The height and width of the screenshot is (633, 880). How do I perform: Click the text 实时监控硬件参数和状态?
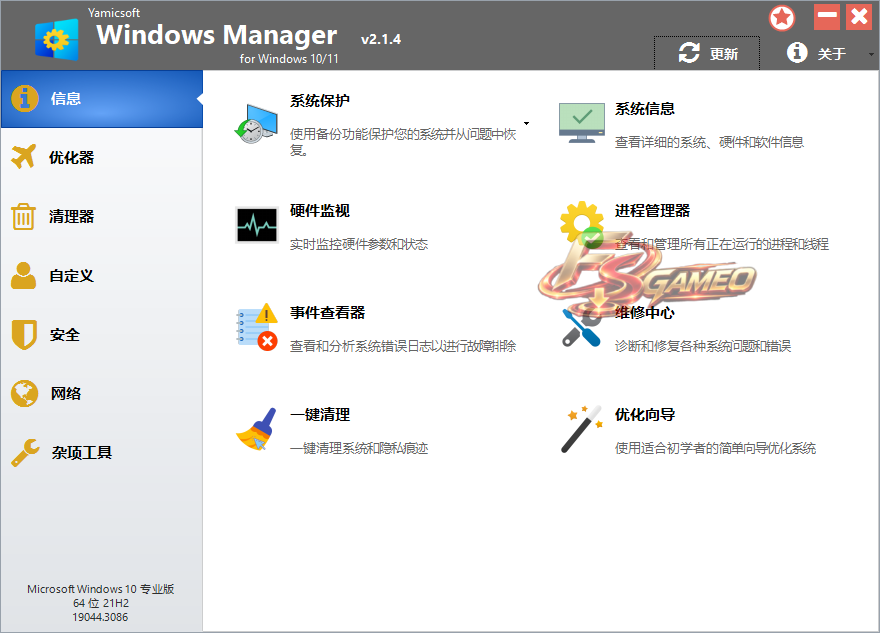coord(359,244)
